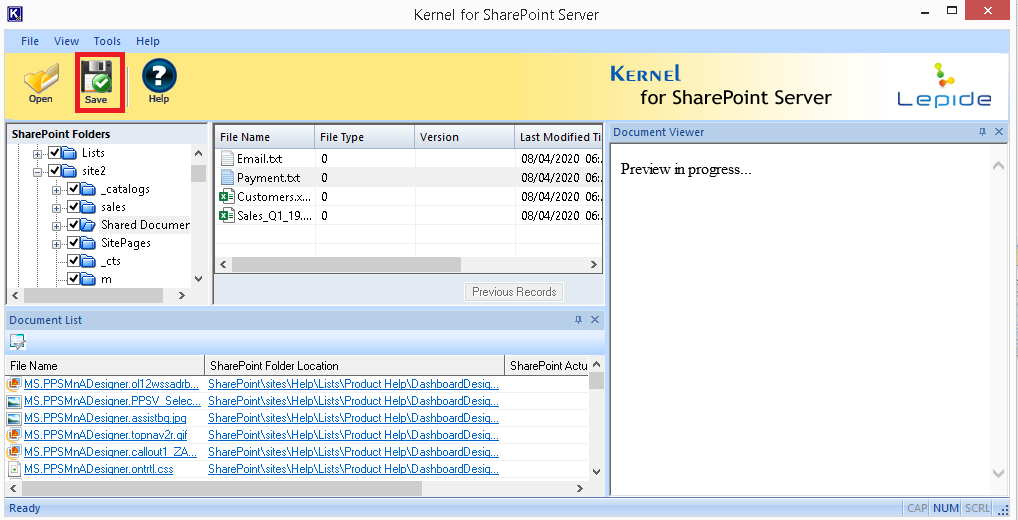Click the _catalogs folder icon
Image resolution: width=1018 pixels, height=520 pixels.
coord(89,190)
